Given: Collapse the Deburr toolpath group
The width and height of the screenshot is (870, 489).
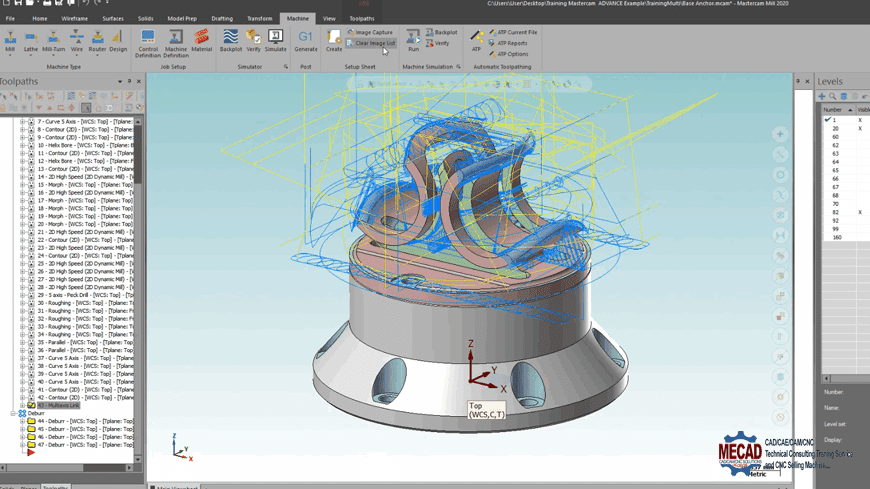Looking at the screenshot, I should pyautogui.click(x=13, y=414).
